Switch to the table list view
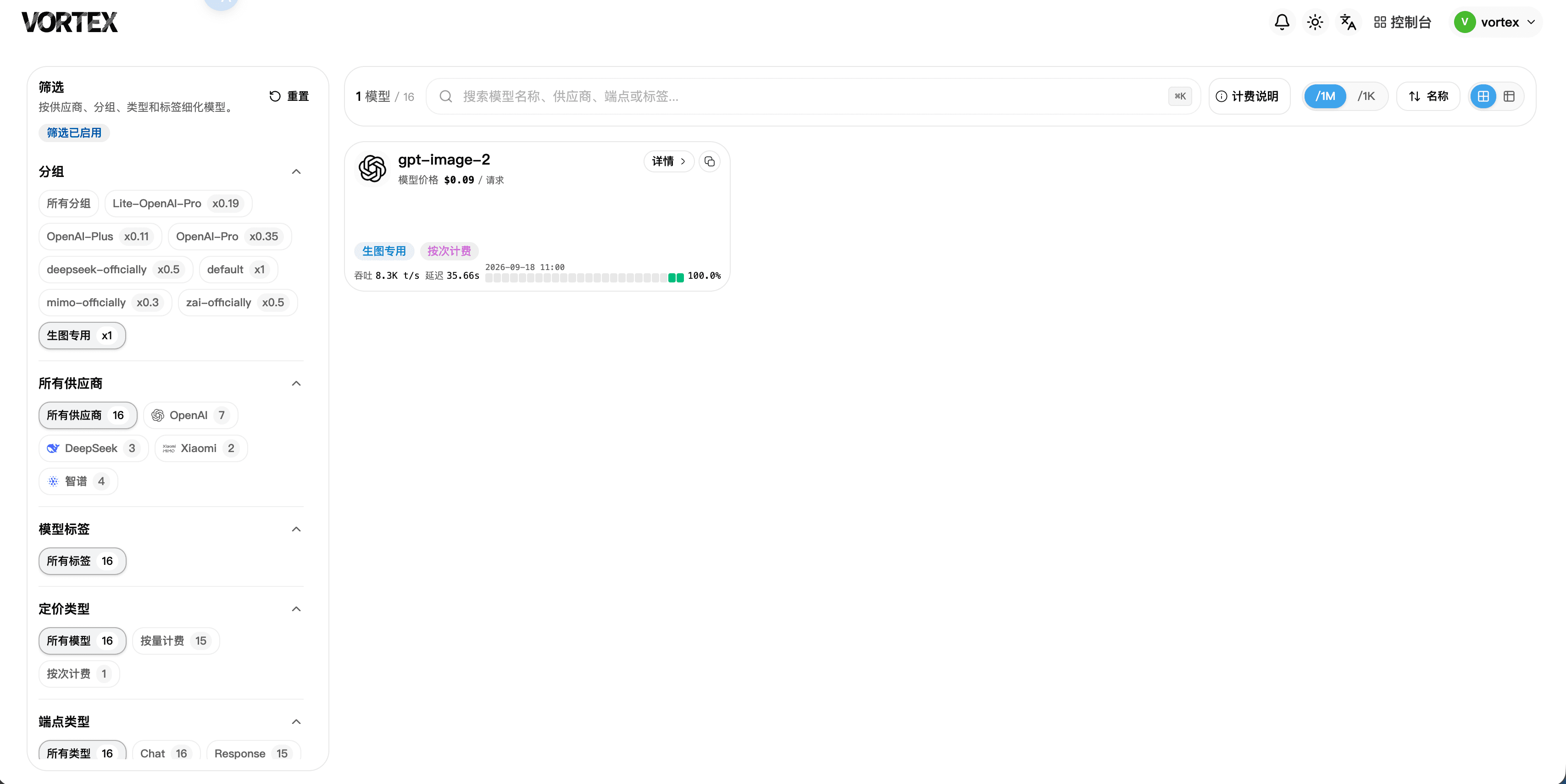This screenshot has height=784, width=1566. pyautogui.click(x=1509, y=96)
